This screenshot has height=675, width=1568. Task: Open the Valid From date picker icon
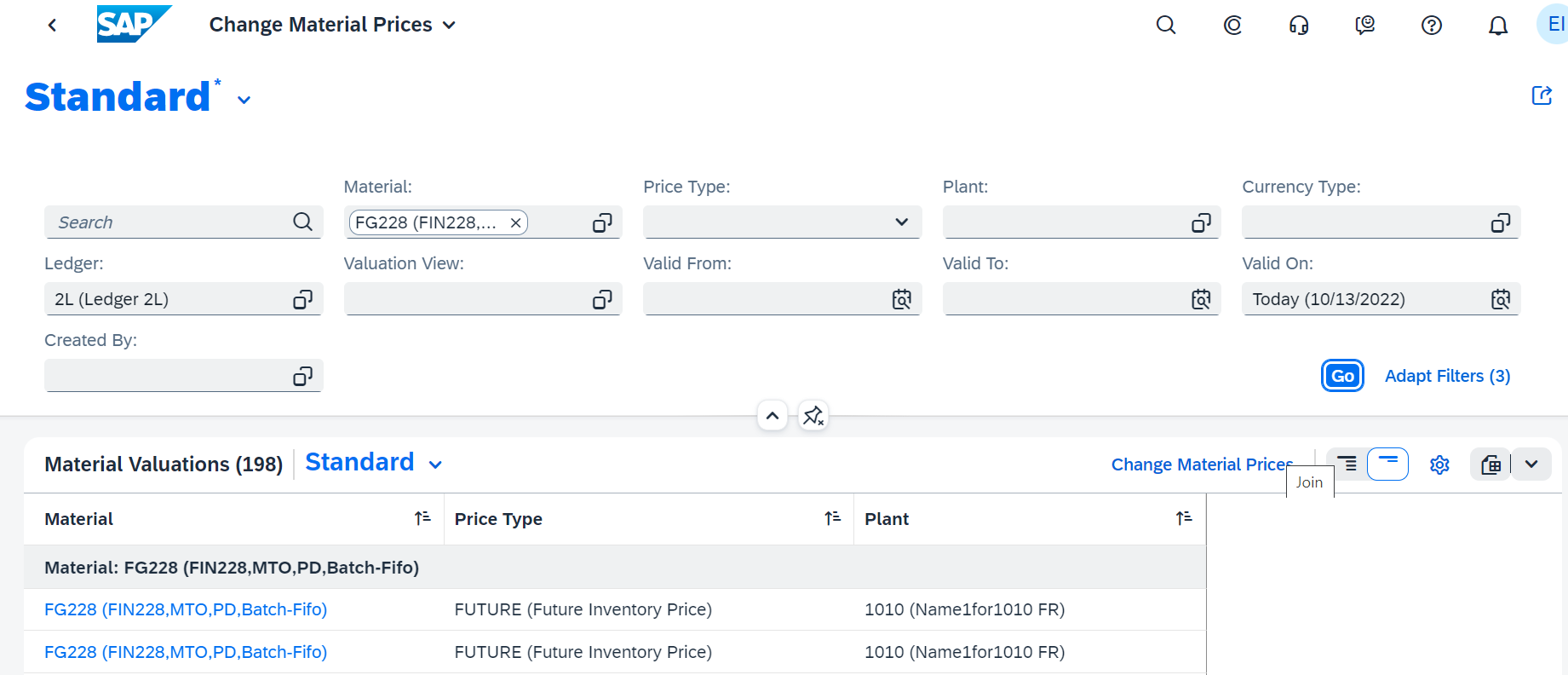point(901,299)
